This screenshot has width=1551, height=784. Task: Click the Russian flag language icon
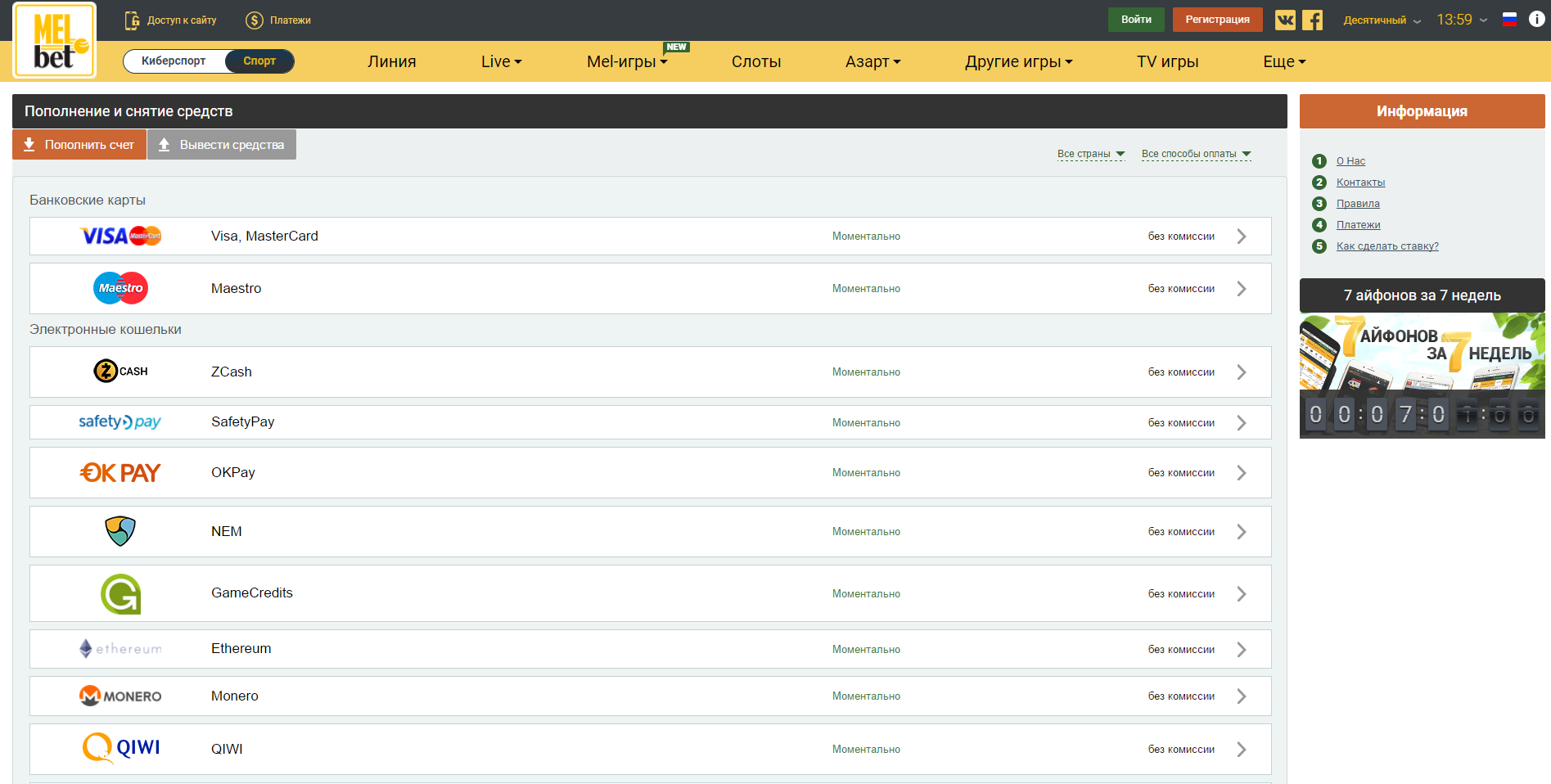click(x=1509, y=20)
